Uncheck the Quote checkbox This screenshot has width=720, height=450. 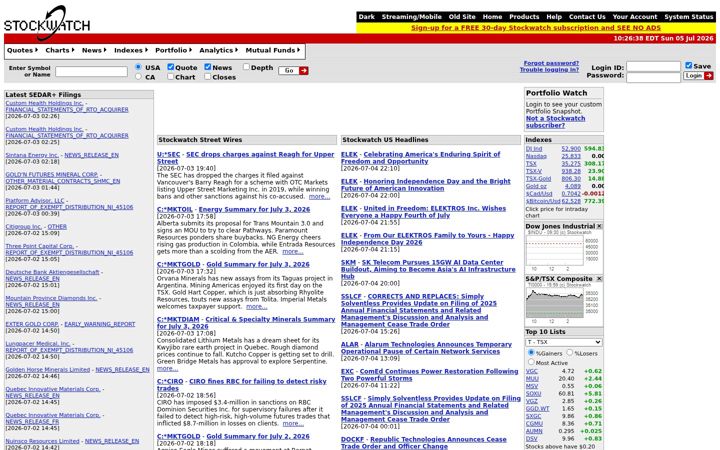click(170, 67)
